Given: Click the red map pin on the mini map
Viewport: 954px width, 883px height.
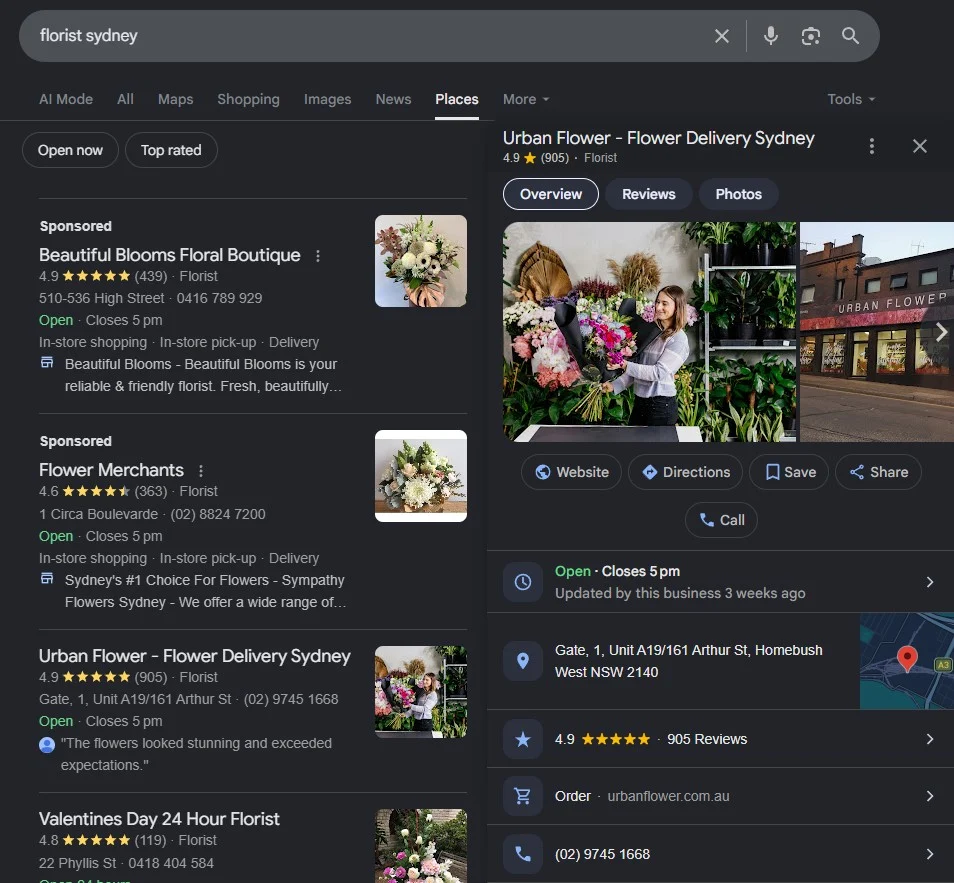Looking at the screenshot, I should (x=907, y=658).
